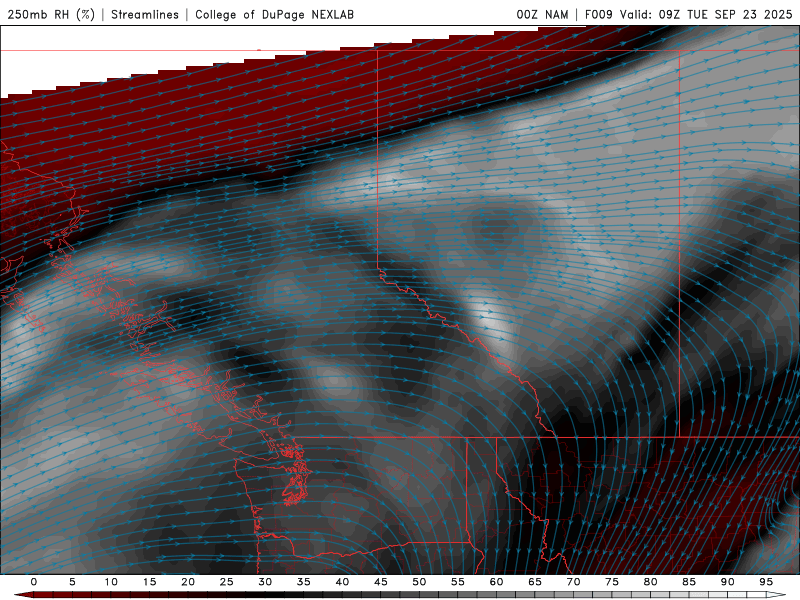The height and width of the screenshot is (600, 800).
Task: Click the "80" label on the color scale
Action: coord(651,582)
